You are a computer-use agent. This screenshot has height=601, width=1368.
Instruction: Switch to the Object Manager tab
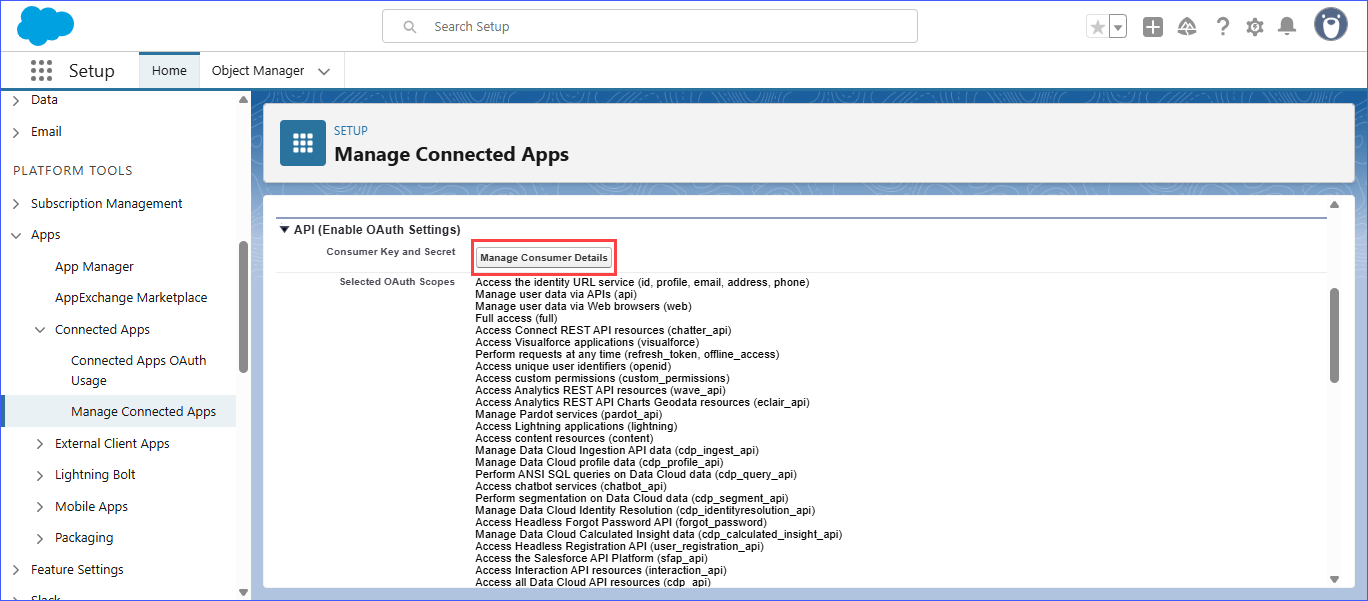coord(258,71)
